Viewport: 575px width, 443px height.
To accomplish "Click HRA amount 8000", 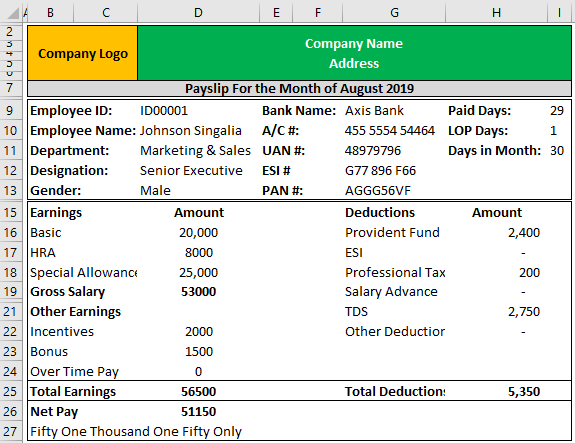I will (198, 253).
